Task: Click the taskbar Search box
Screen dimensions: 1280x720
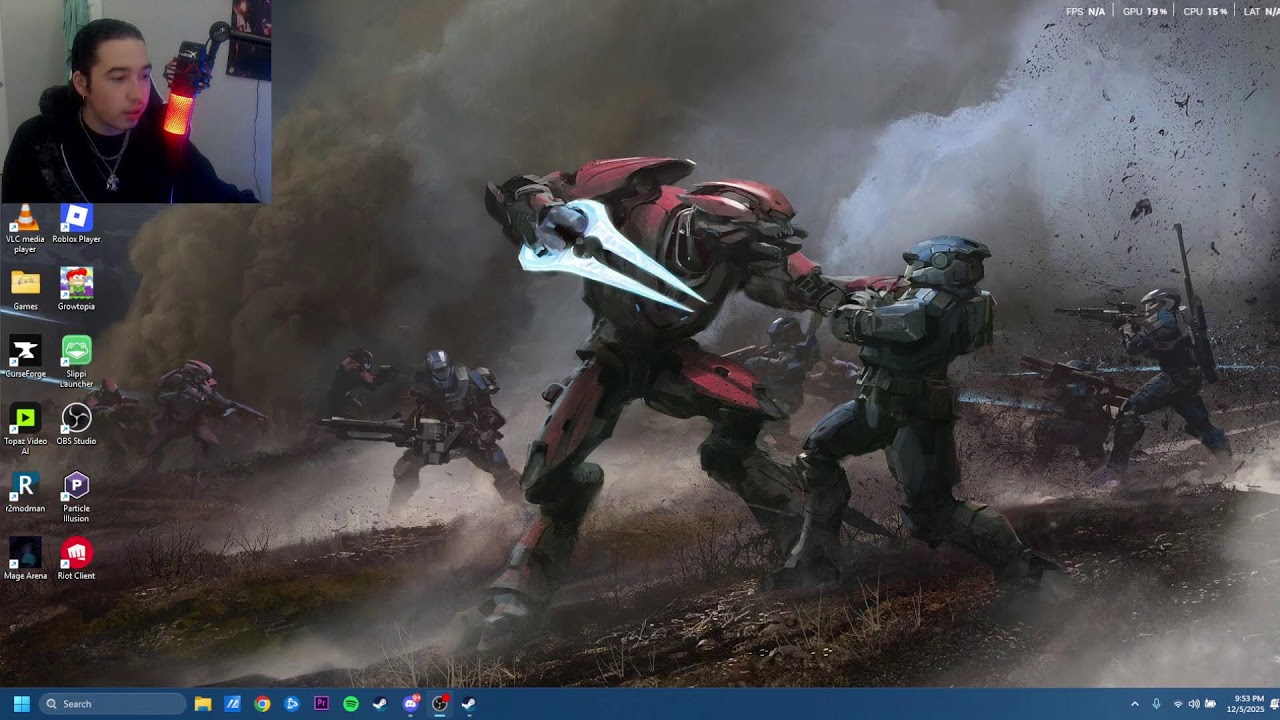Action: (113, 704)
